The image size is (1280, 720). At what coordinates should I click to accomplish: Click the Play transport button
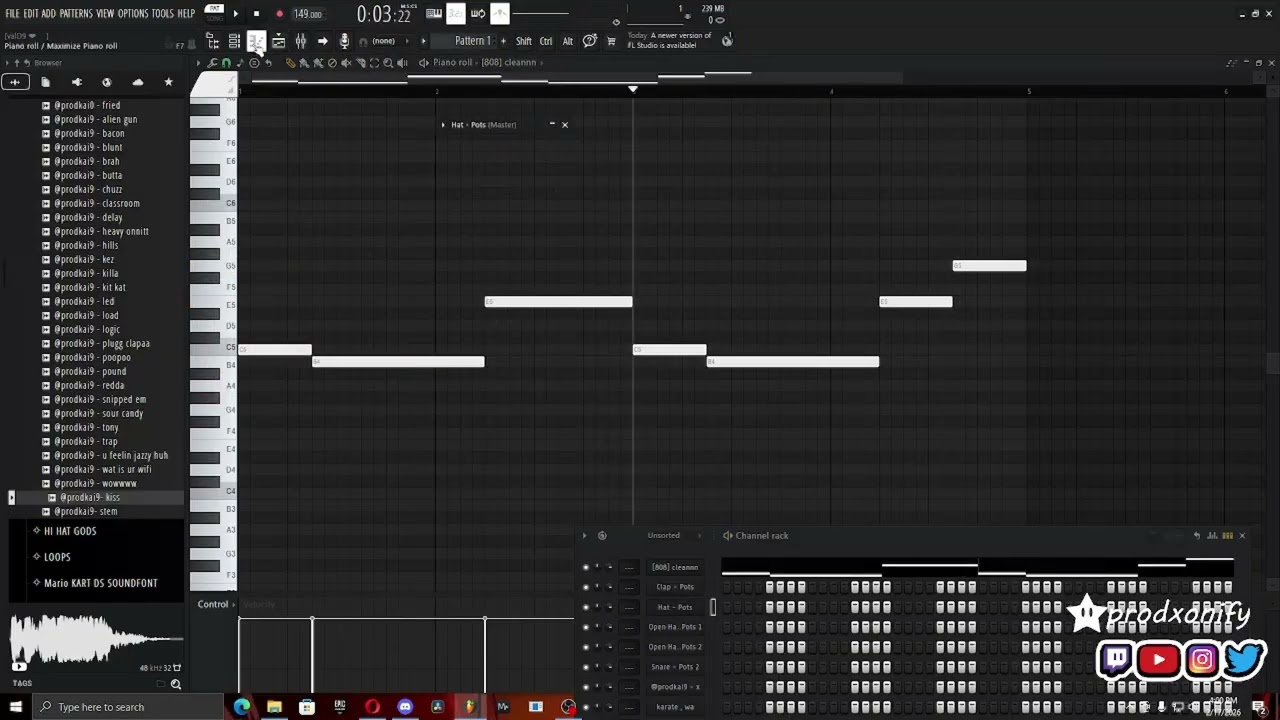(x=236, y=14)
